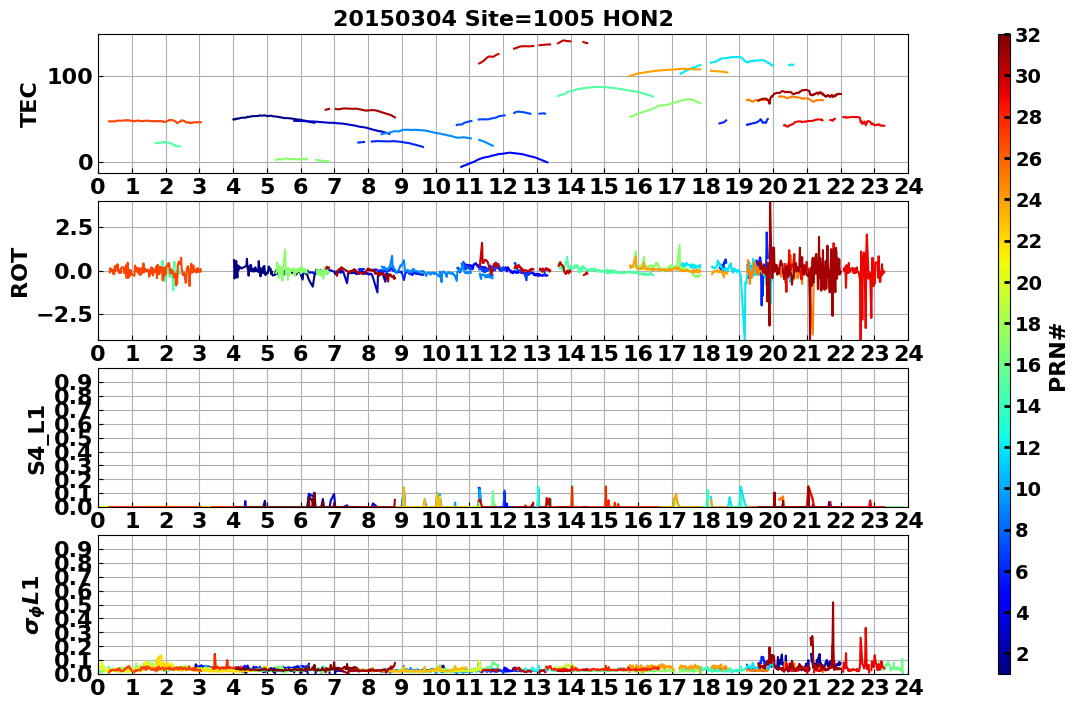This screenshot has width=1077, height=709.
Task: Select colorbar tick label "26"
Action: [1028, 159]
